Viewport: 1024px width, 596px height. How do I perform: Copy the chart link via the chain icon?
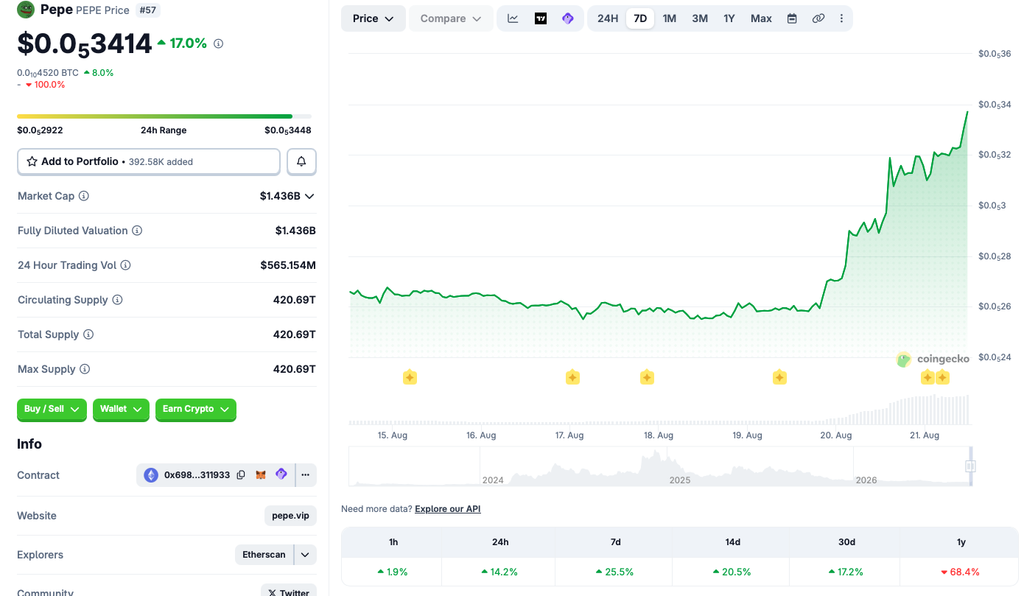coord(818,18)
